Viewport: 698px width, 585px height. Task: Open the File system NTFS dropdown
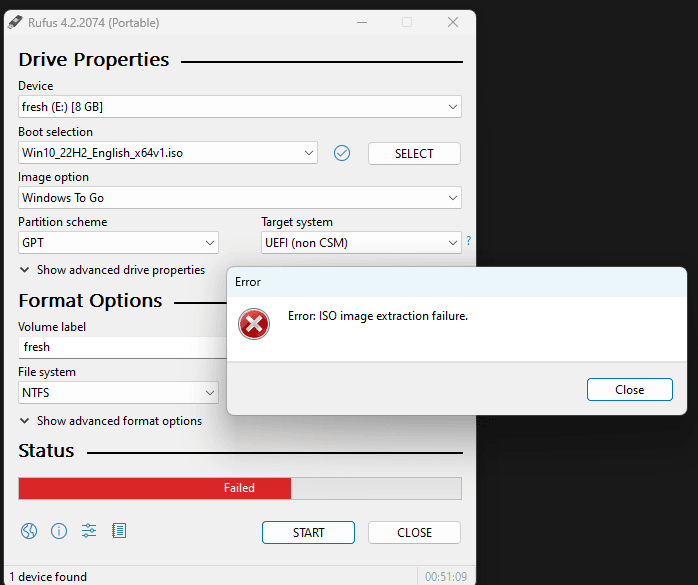tap(118, 393)
